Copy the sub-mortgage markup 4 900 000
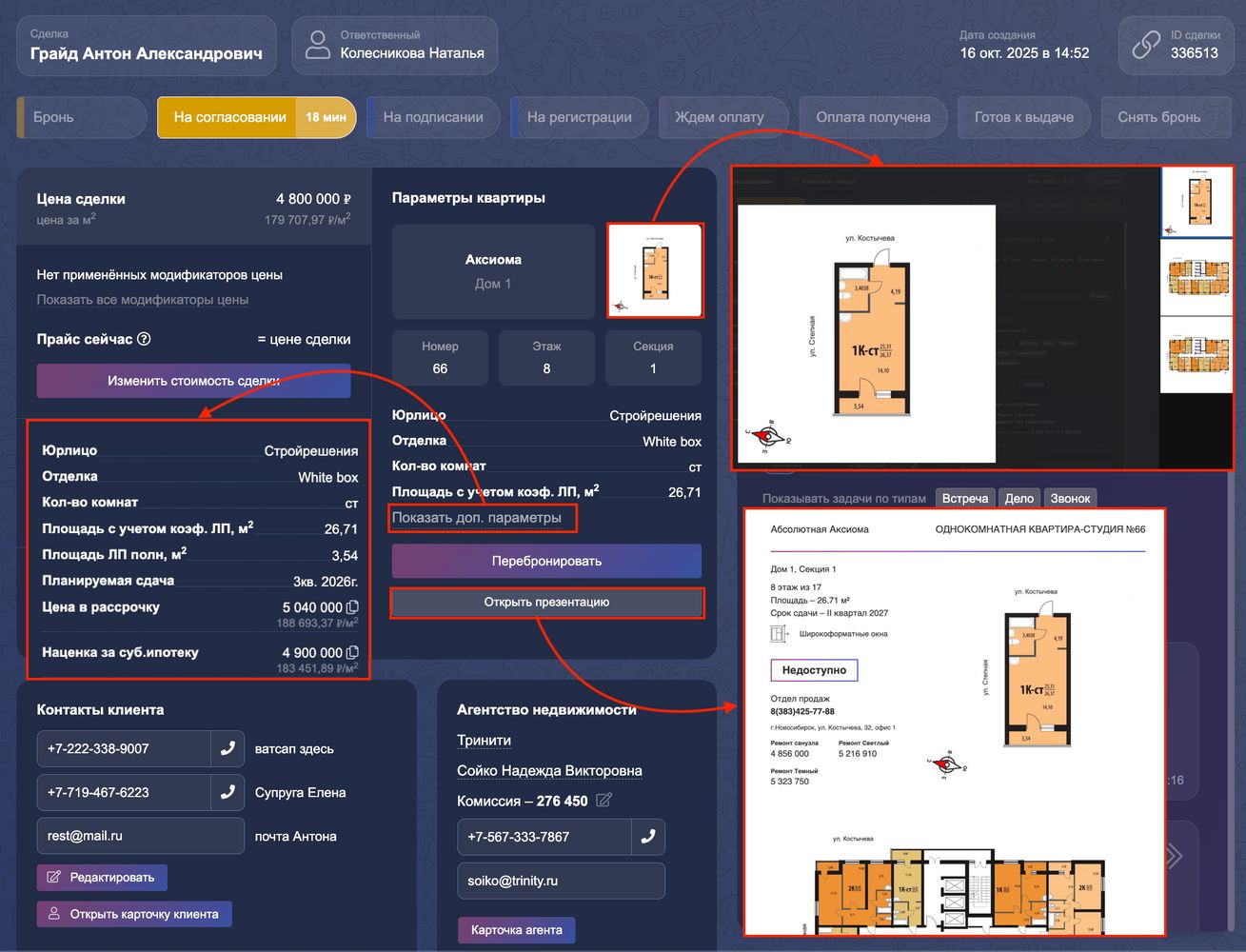The image size is (1246, 952). 352,653
